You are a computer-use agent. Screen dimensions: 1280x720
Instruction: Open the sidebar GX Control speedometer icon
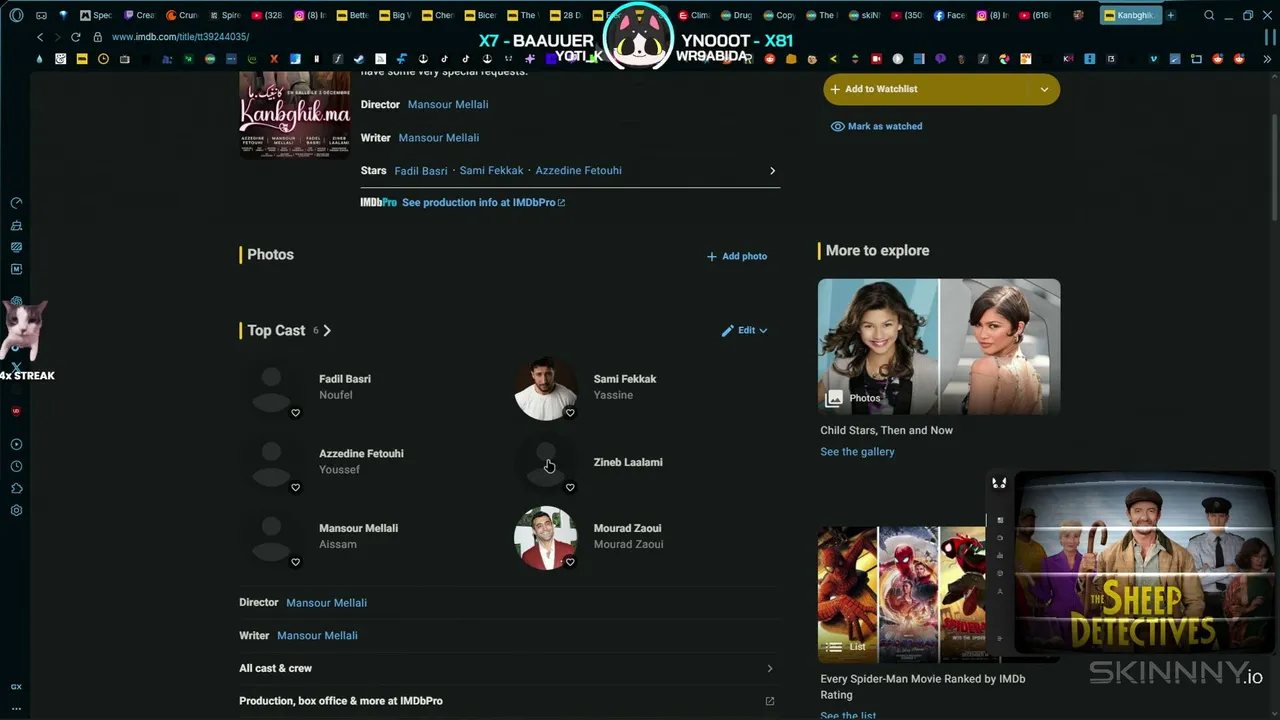tap(16, 203)
